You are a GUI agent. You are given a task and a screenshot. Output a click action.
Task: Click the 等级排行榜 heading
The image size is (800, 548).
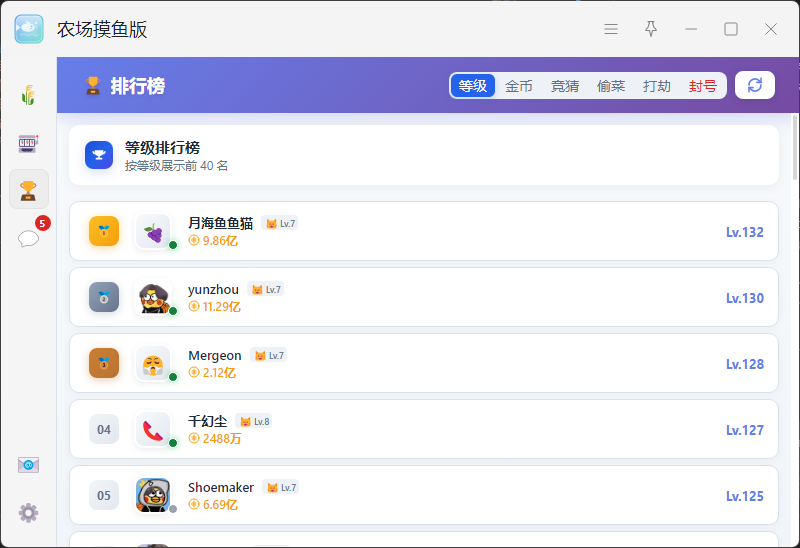tap(162, 147)
